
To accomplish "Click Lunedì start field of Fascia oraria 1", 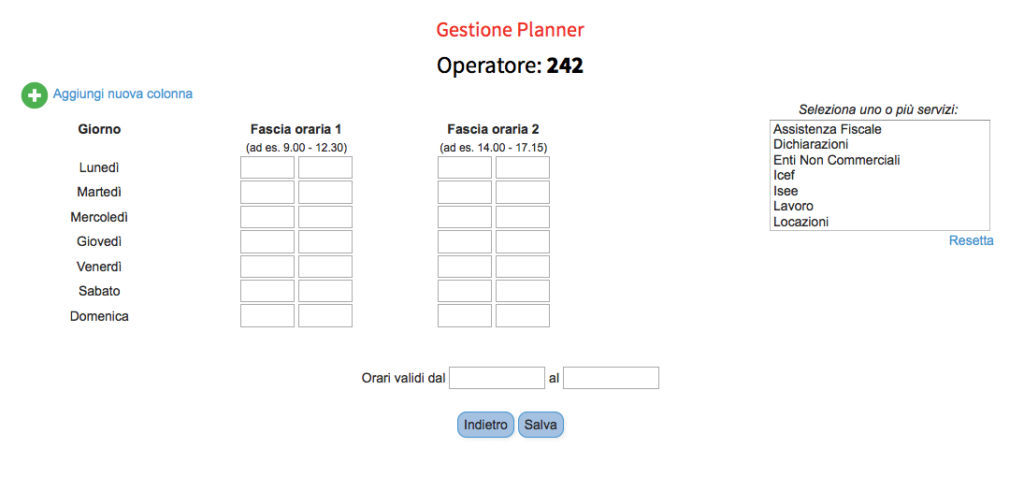I will pyautogui.click(x=267, y=167).
